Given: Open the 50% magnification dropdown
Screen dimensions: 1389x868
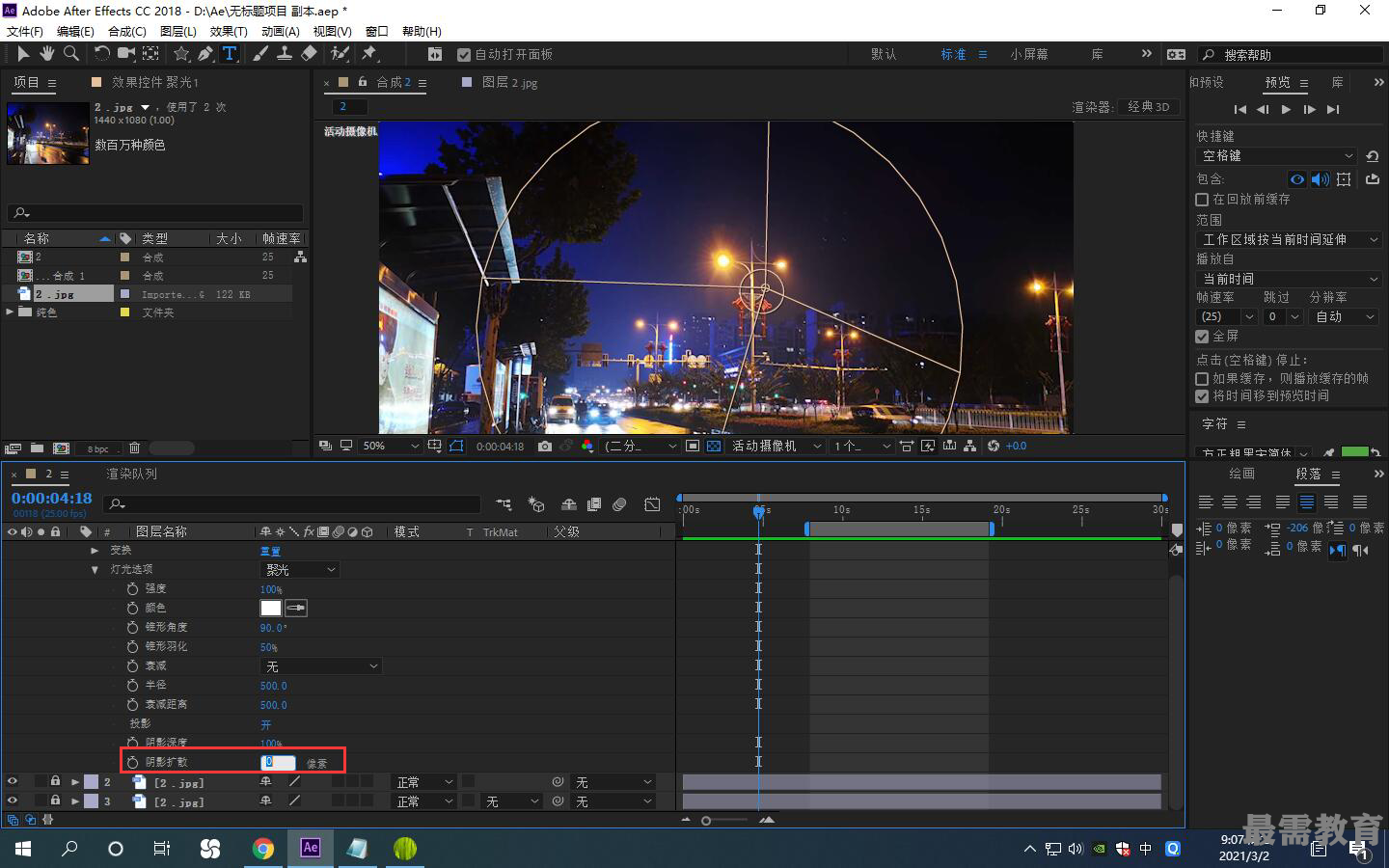Looking at the screenshot, I should pyautogui.click(x=390, y=446).
